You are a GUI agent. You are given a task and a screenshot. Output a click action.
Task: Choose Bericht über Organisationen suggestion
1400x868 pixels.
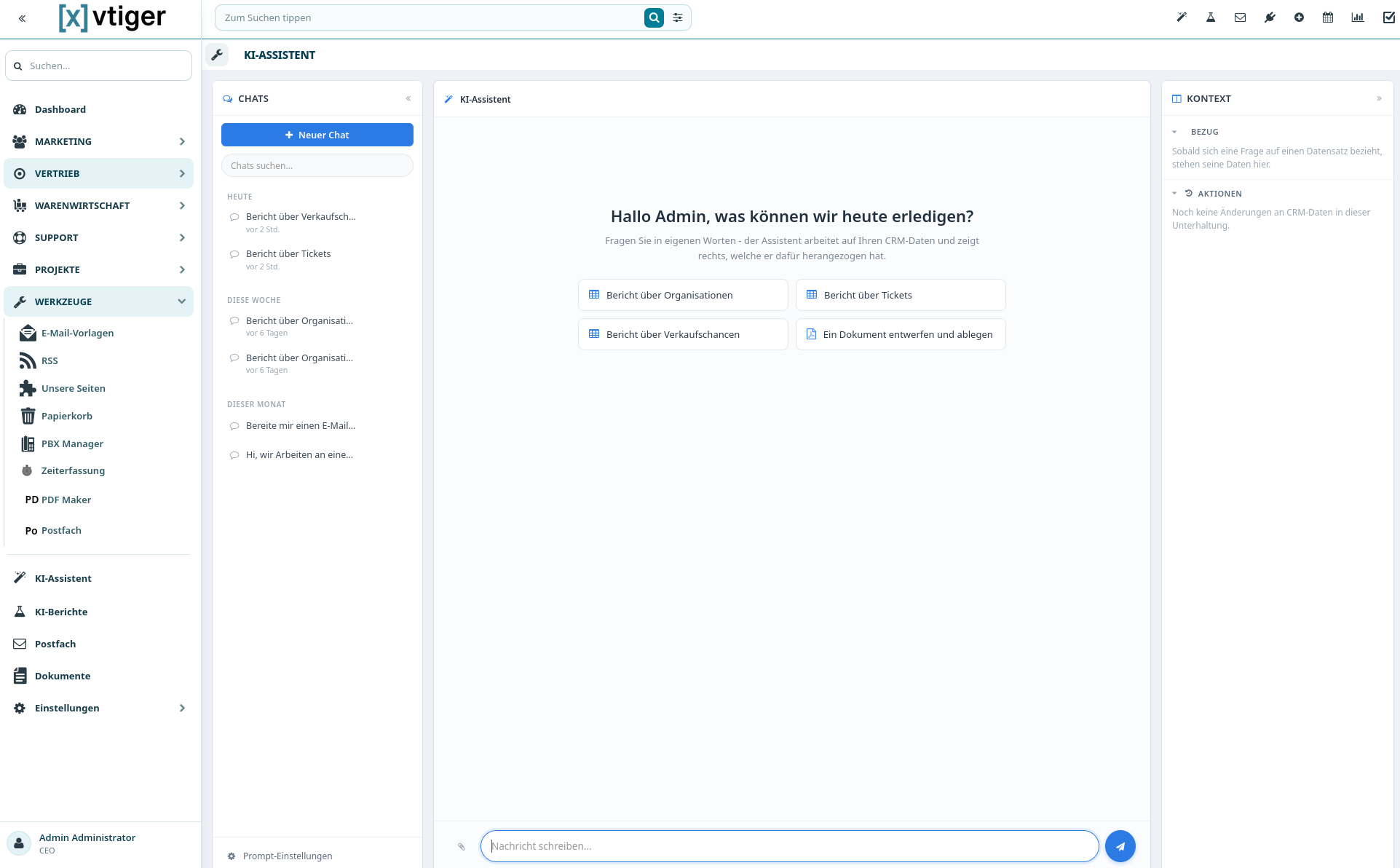point(683,295)
